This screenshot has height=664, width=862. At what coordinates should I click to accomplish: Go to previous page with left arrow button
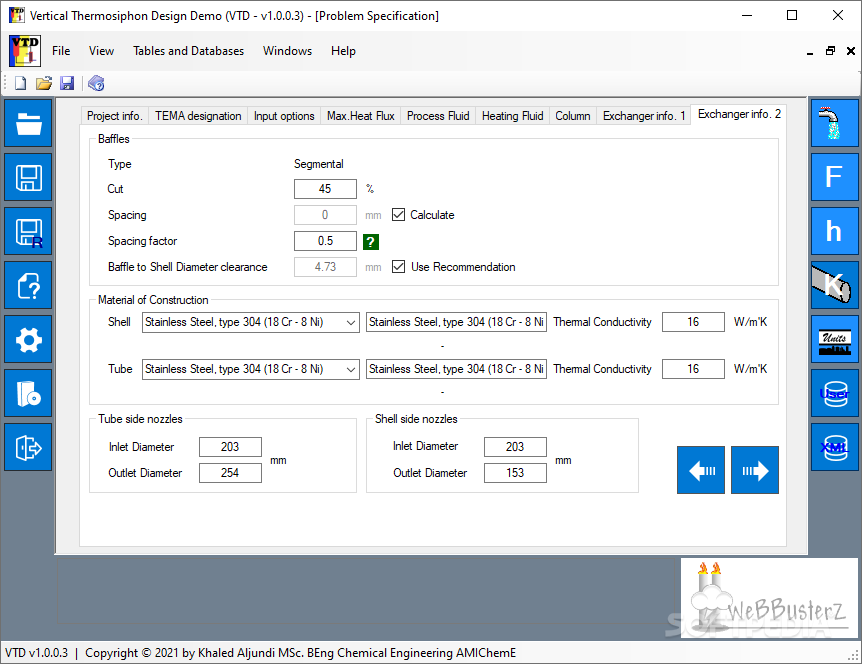pyautogui.click(x=701, y=470)
